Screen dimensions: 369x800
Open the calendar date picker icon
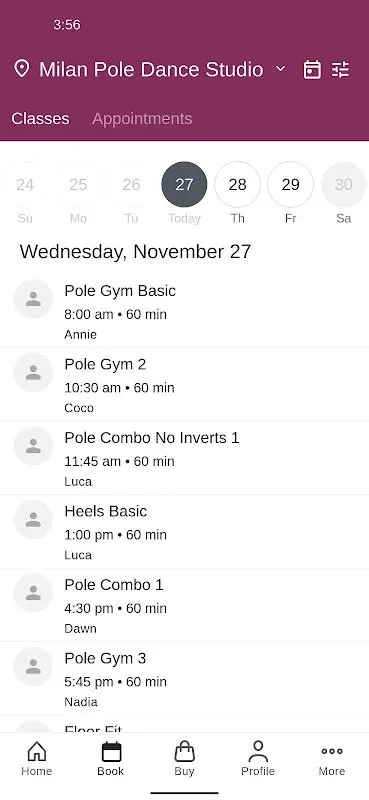[x=312, y=69]
